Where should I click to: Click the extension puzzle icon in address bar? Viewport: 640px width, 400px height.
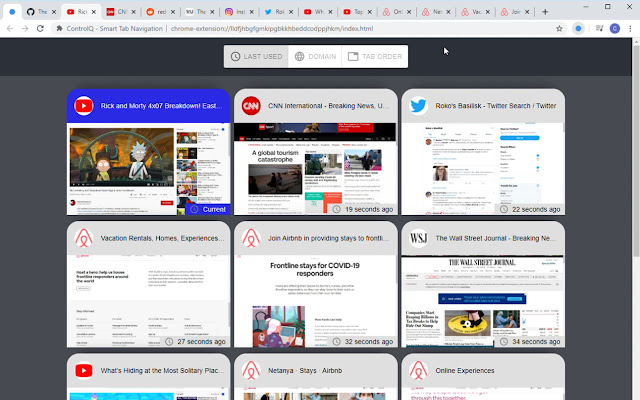60,29
